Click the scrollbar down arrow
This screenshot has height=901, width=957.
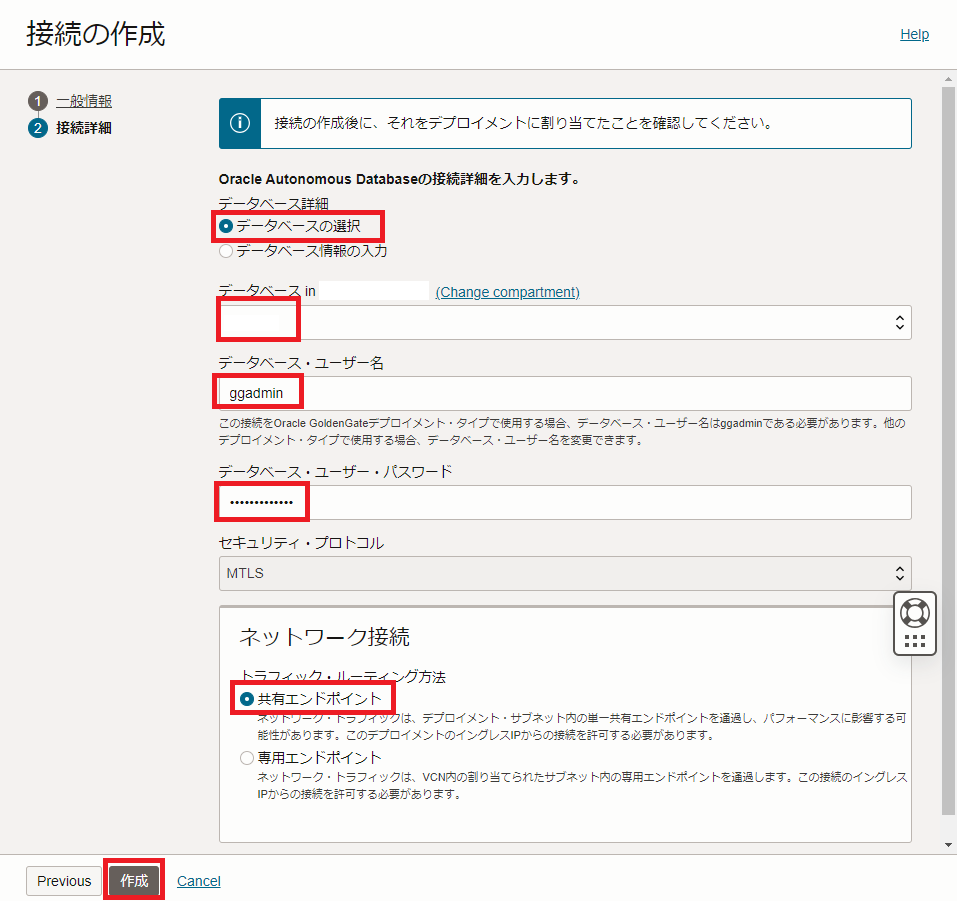click(x=948, y=845)
